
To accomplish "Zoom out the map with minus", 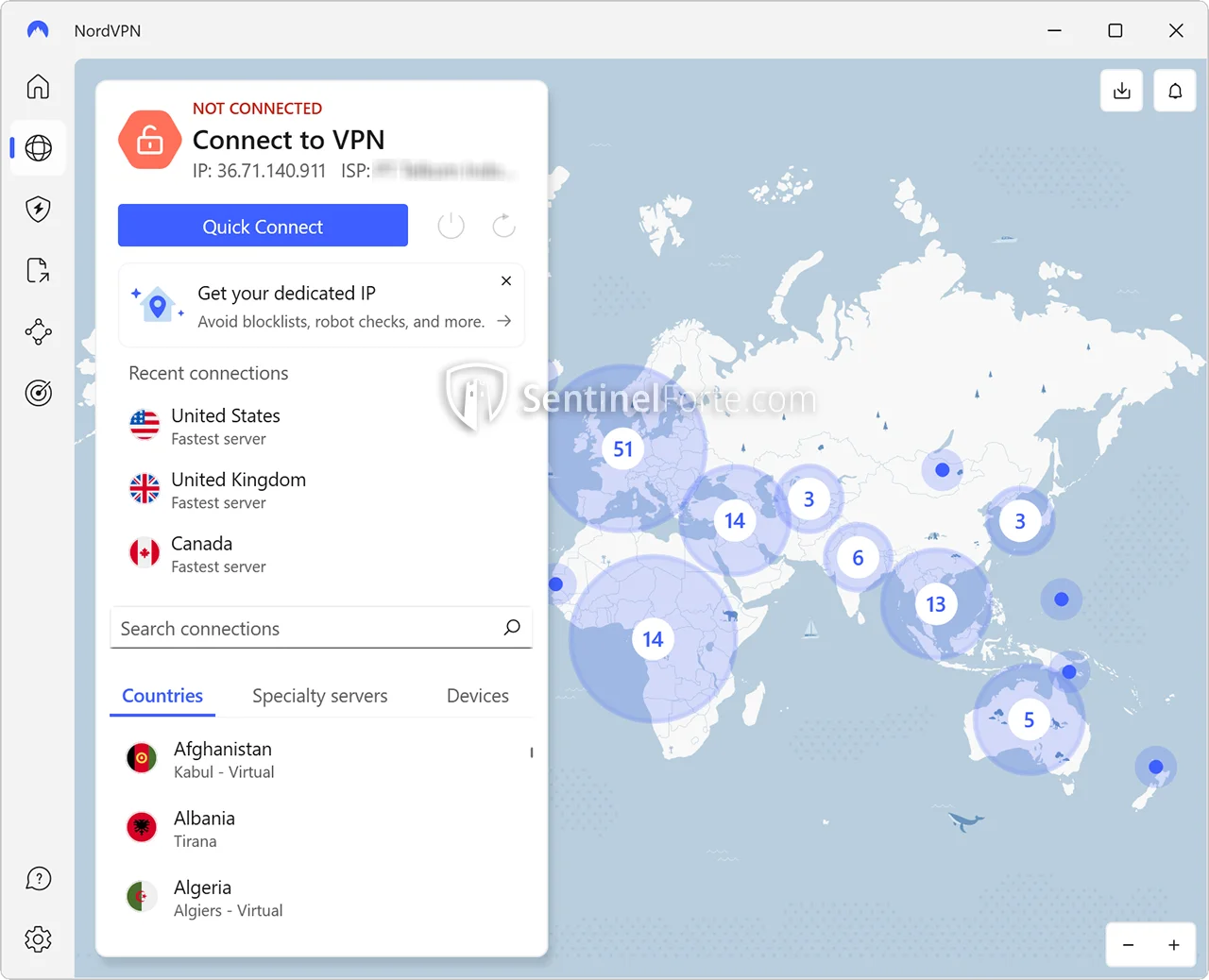I will coord(1128,945).
